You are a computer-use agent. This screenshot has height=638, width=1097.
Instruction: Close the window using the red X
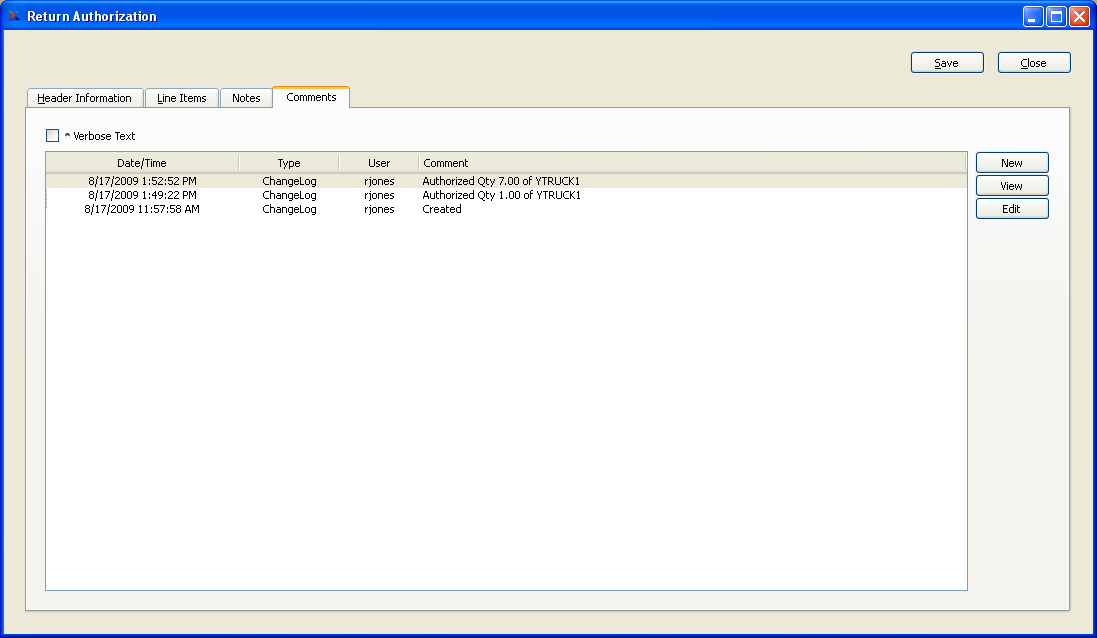tap(1079, 16)
